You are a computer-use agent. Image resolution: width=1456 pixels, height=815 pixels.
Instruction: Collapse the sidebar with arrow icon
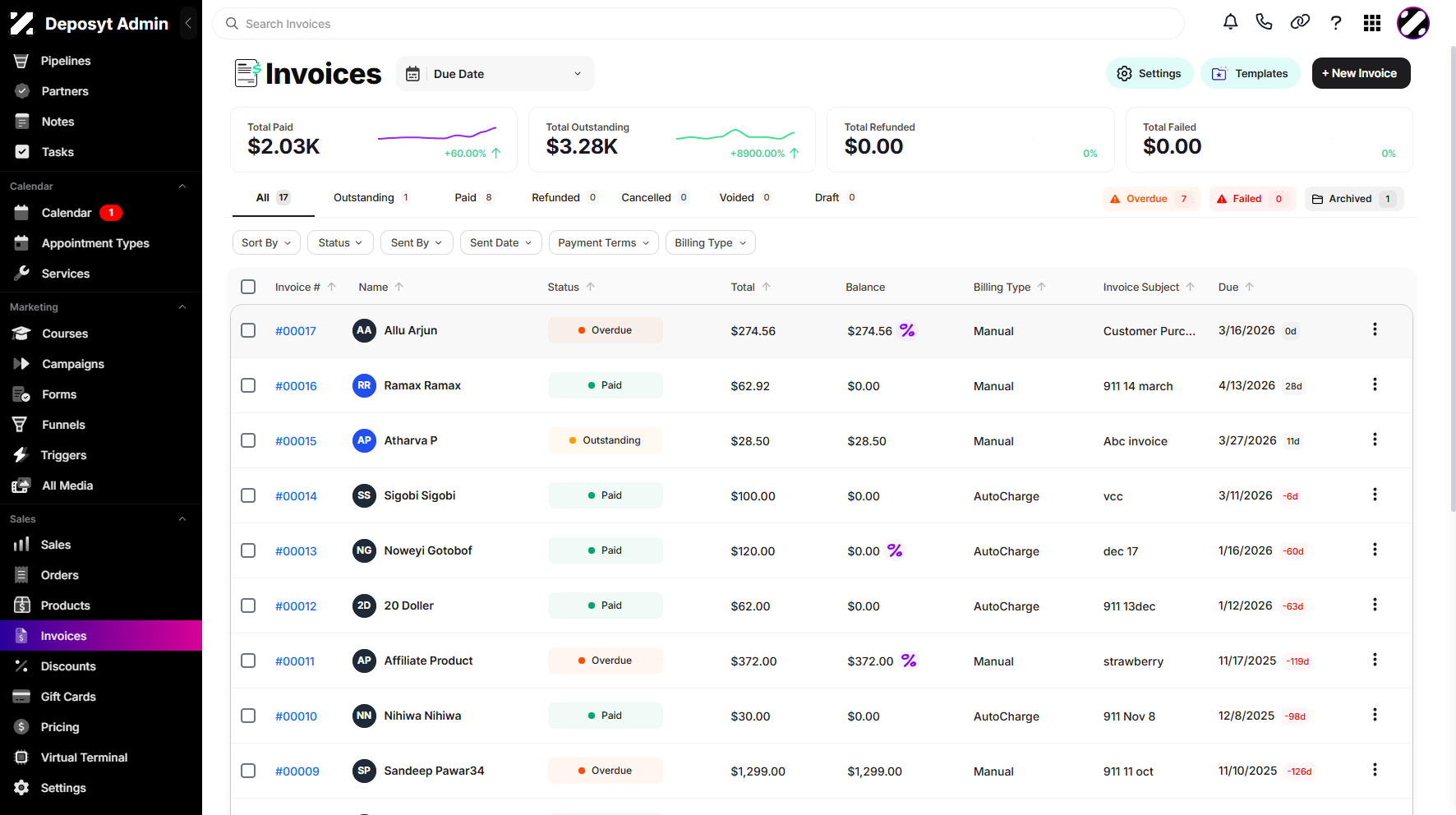click(x=188, y=23)
